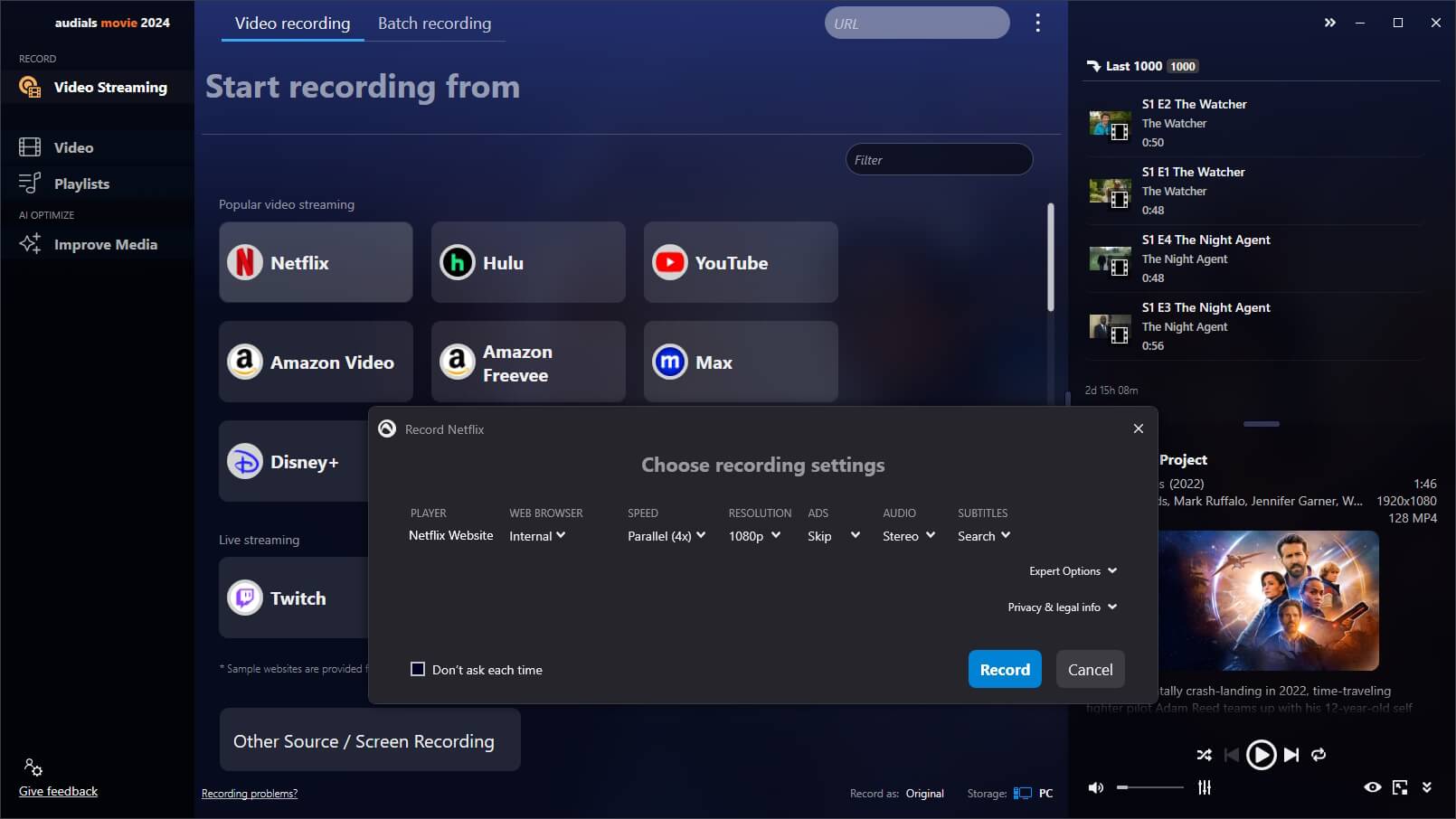1456x819 pixels.
Task: Skip to next track
Action: 1291,754
